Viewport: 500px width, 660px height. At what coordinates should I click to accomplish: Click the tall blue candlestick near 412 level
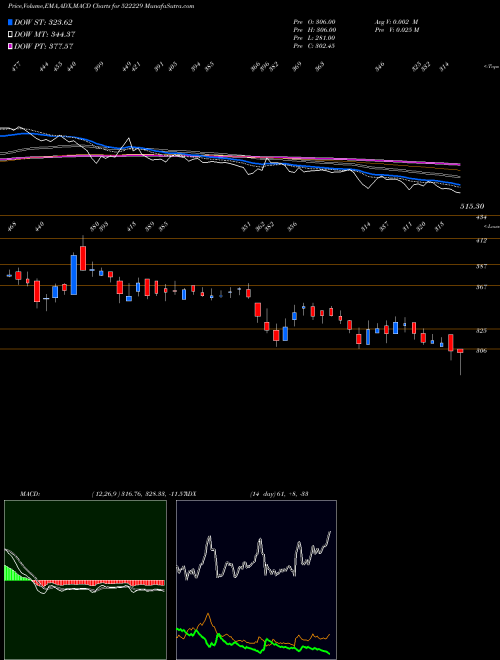tap(74, 274)
